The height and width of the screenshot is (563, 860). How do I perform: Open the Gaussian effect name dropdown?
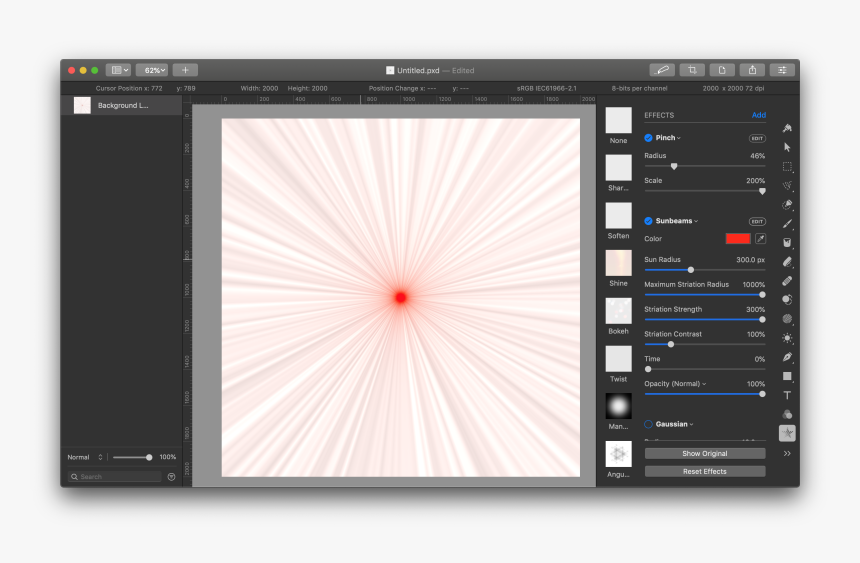pos(675,424)
